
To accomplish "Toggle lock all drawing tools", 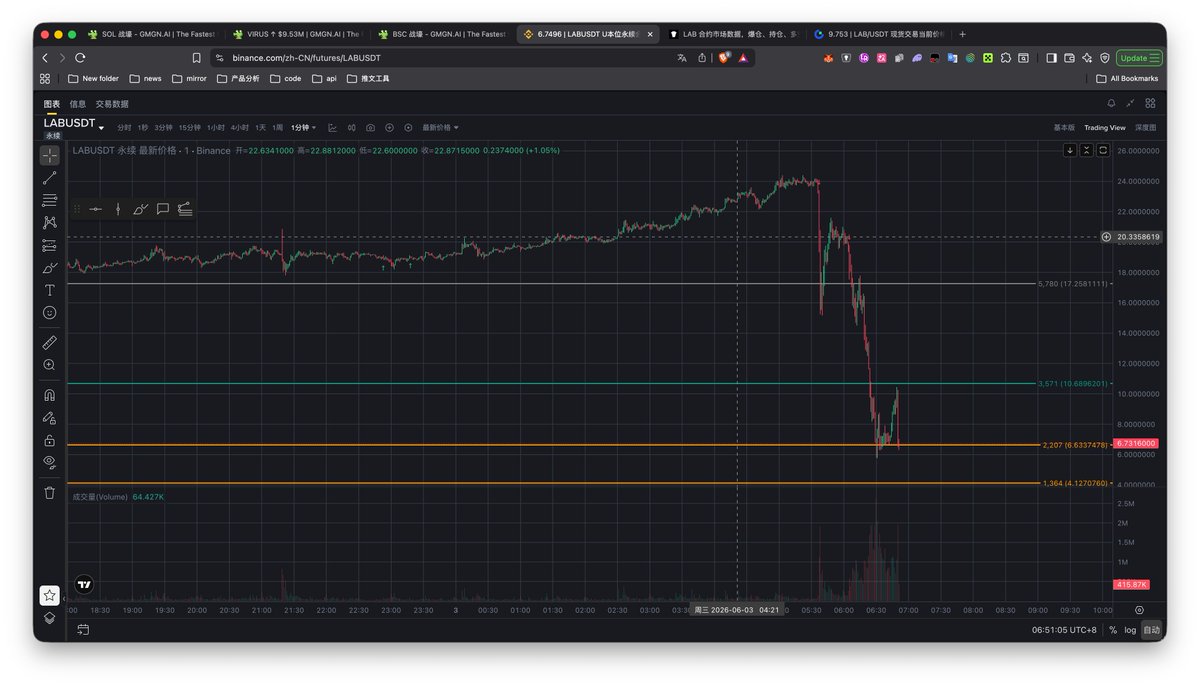I will pyautogui.click(x=49, y=440).
